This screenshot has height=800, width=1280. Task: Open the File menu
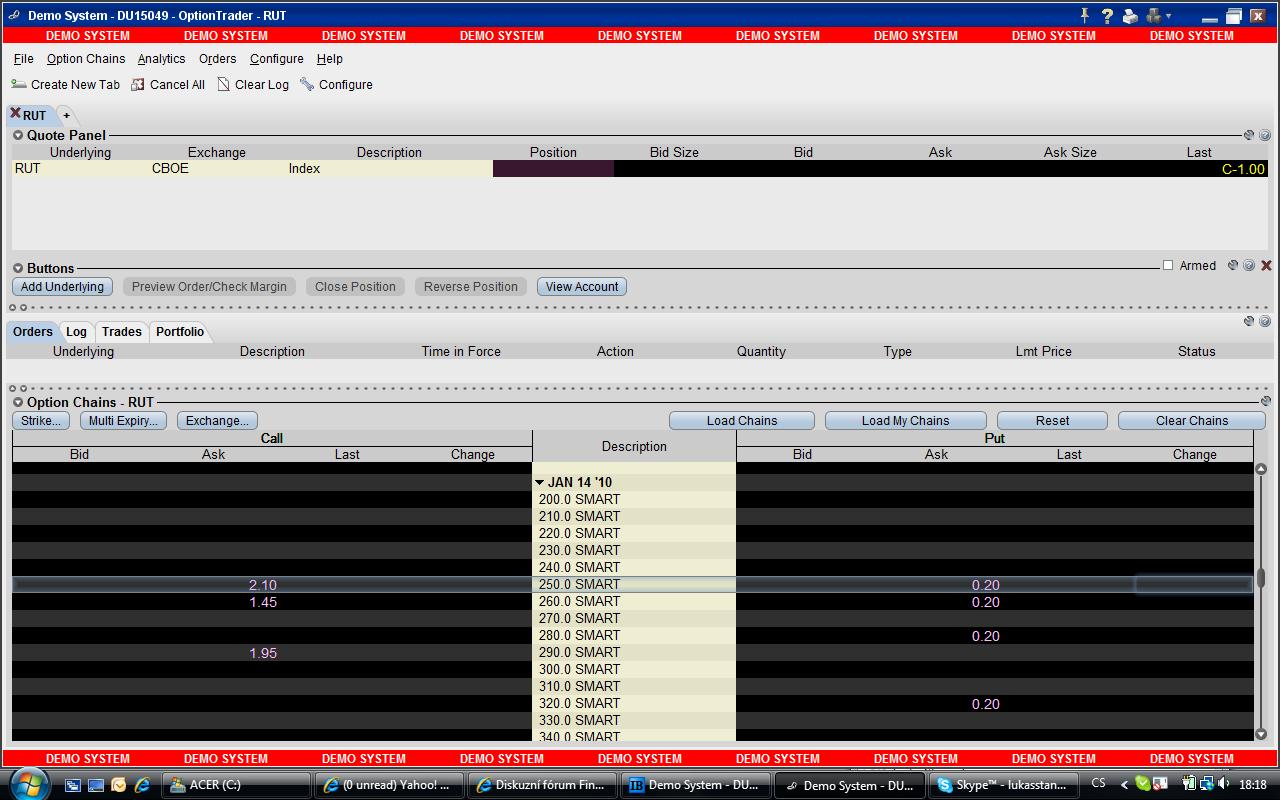[x=24, y=59]
